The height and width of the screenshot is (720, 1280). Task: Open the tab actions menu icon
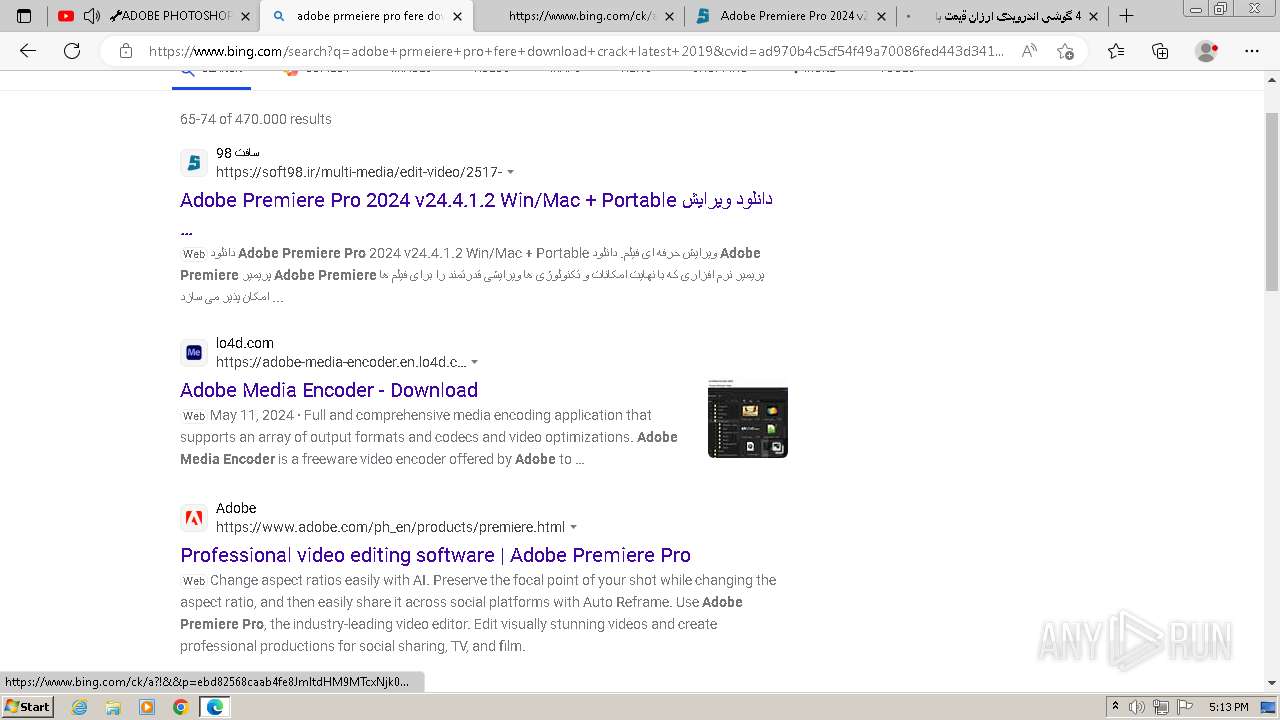pos(24,16)
